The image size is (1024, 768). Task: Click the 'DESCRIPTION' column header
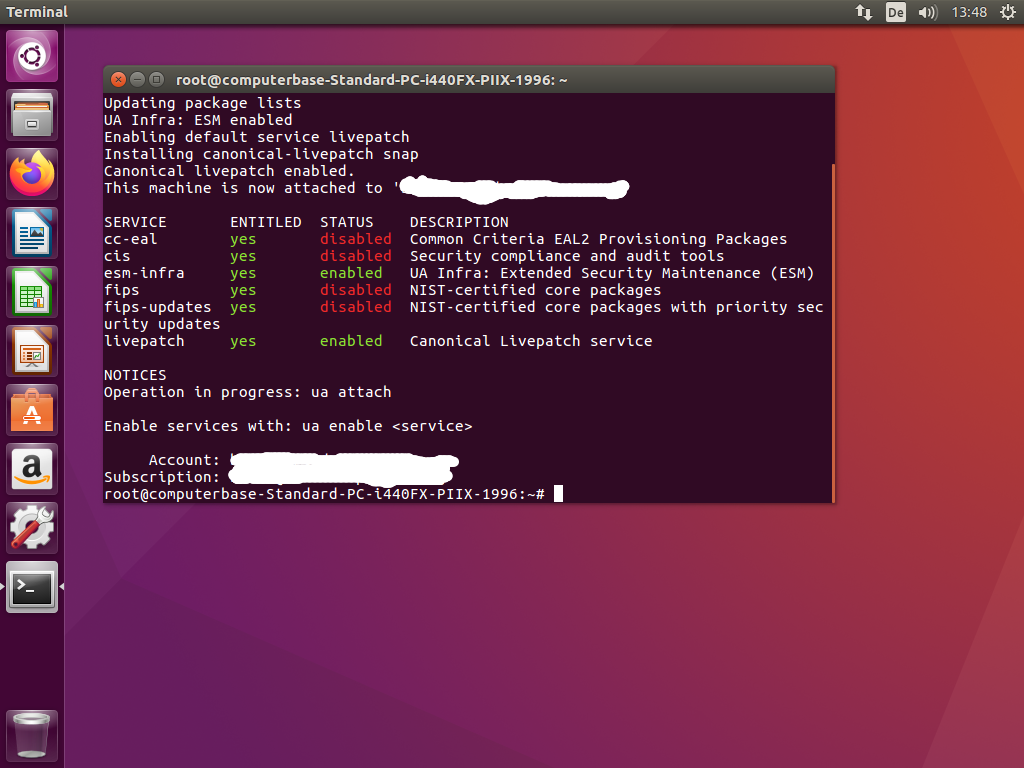[x=459, y=222]
